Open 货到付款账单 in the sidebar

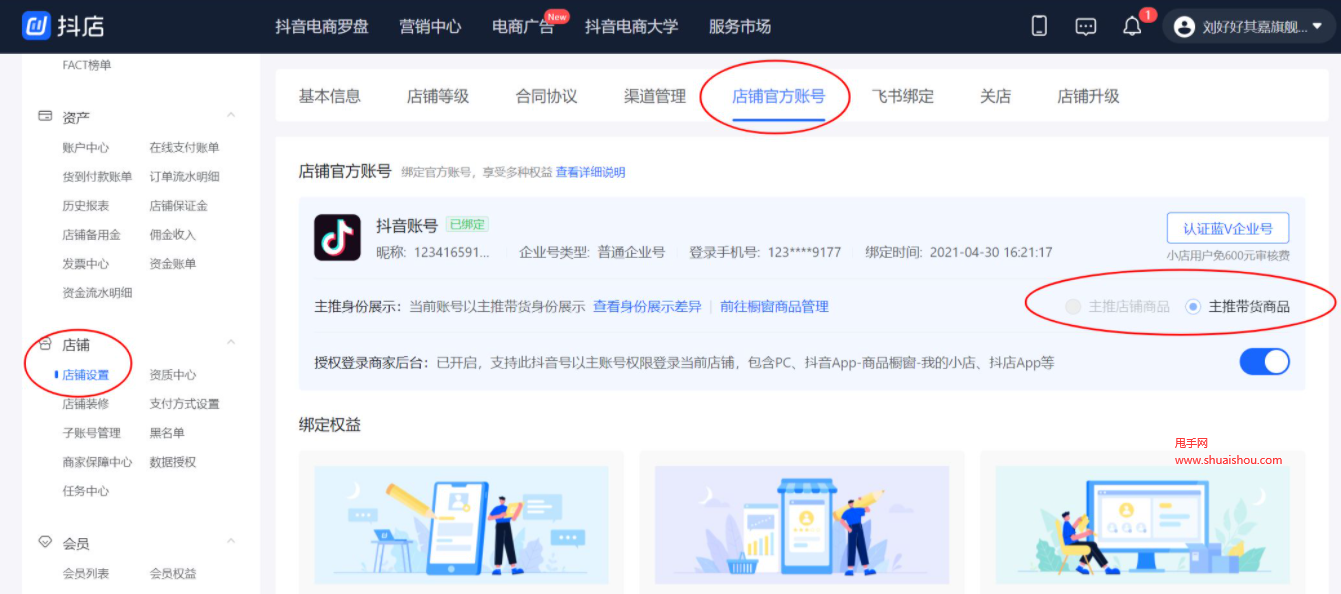tap(97, 176)
